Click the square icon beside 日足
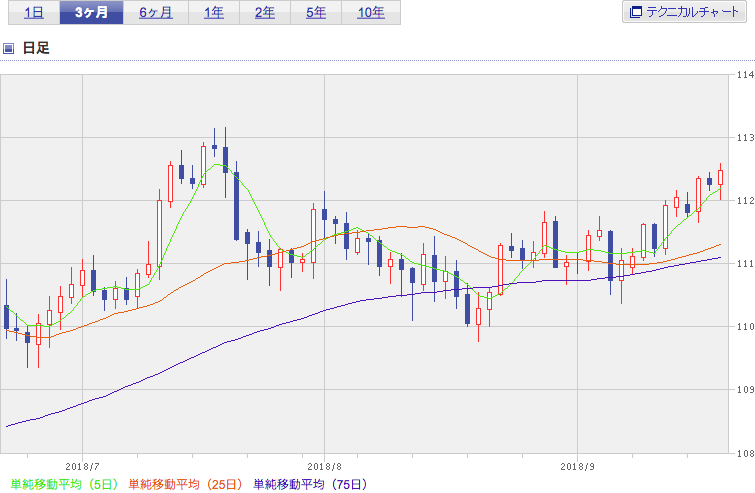The width and height of the screenshot is (755, 493). (8, 48)
